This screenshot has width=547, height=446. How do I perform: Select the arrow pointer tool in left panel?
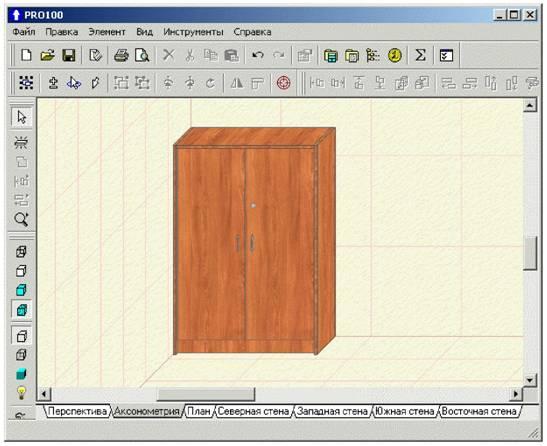[x=22, y=117]
